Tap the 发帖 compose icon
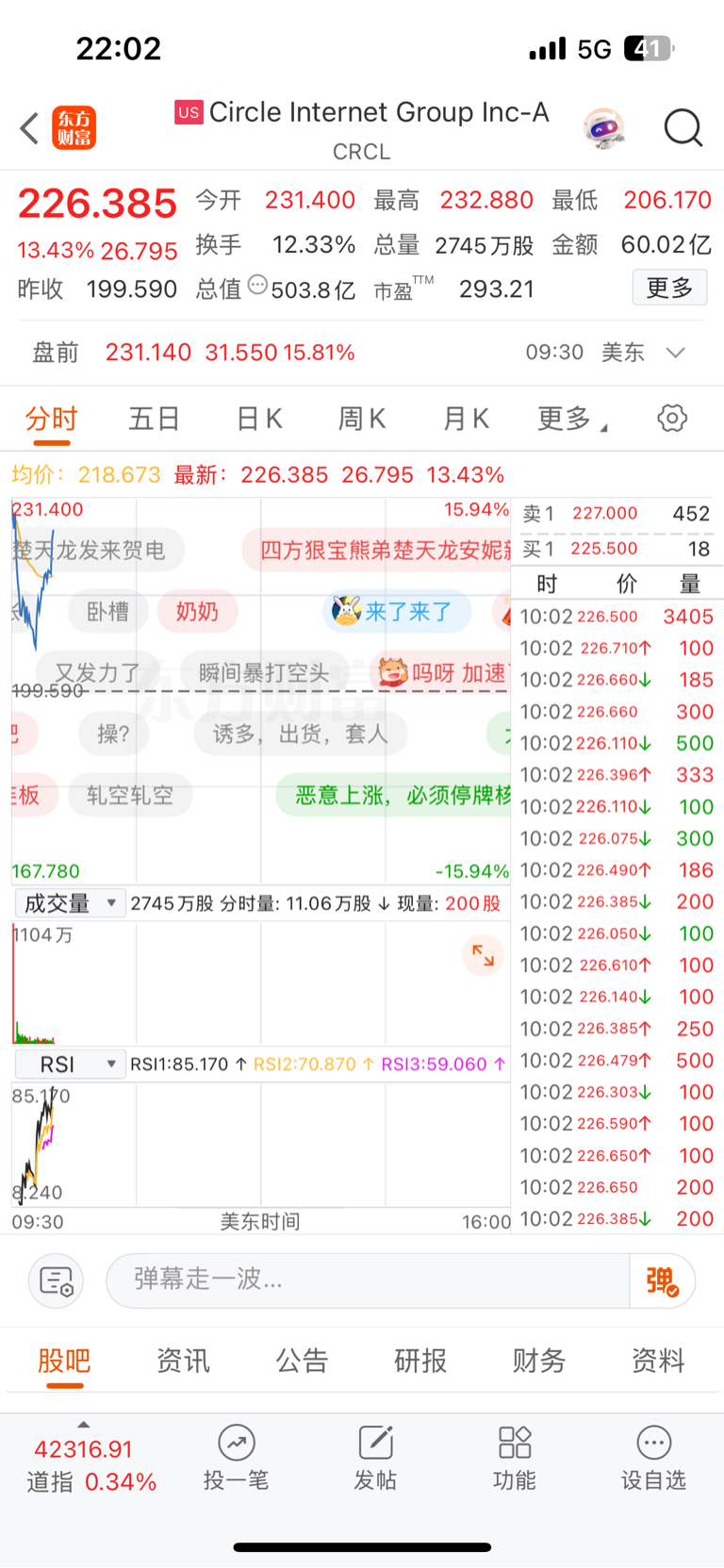 (x=375, y=1442)
